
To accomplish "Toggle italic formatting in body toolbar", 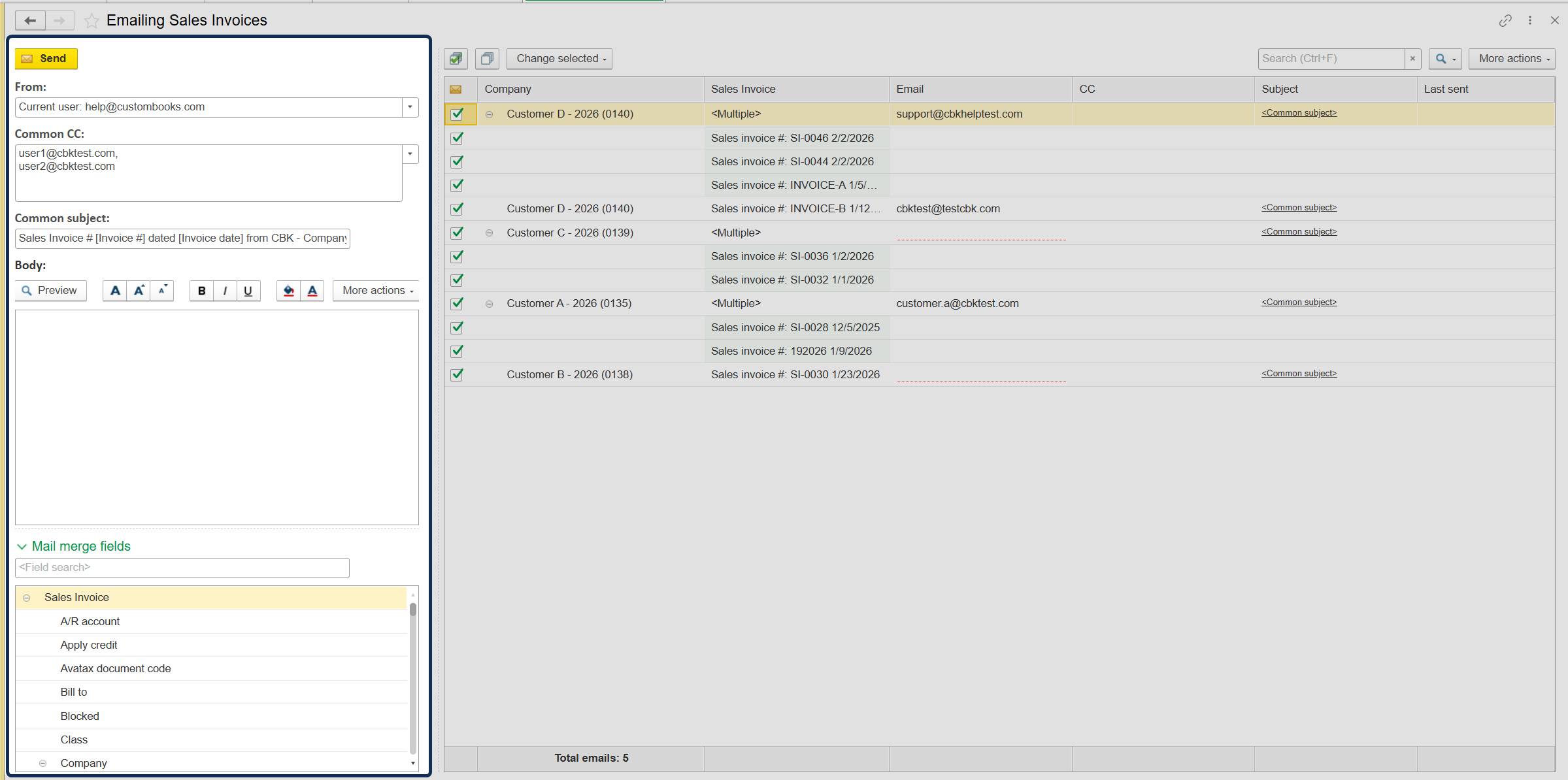I will 225,291.
